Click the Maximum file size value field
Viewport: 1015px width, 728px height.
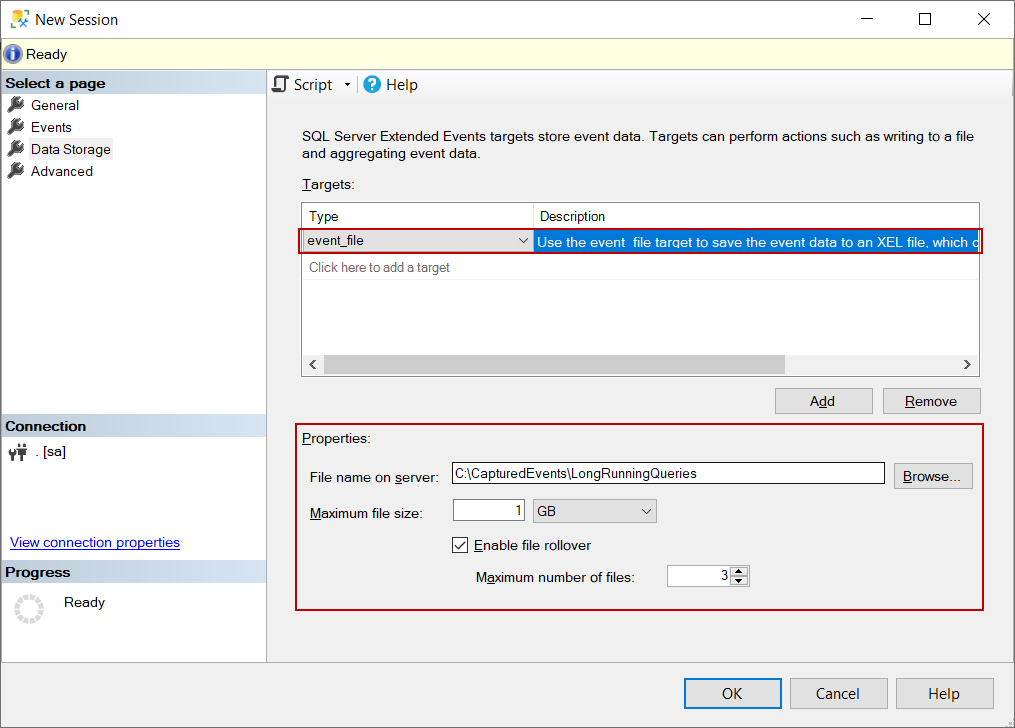(x=489, y=511)
